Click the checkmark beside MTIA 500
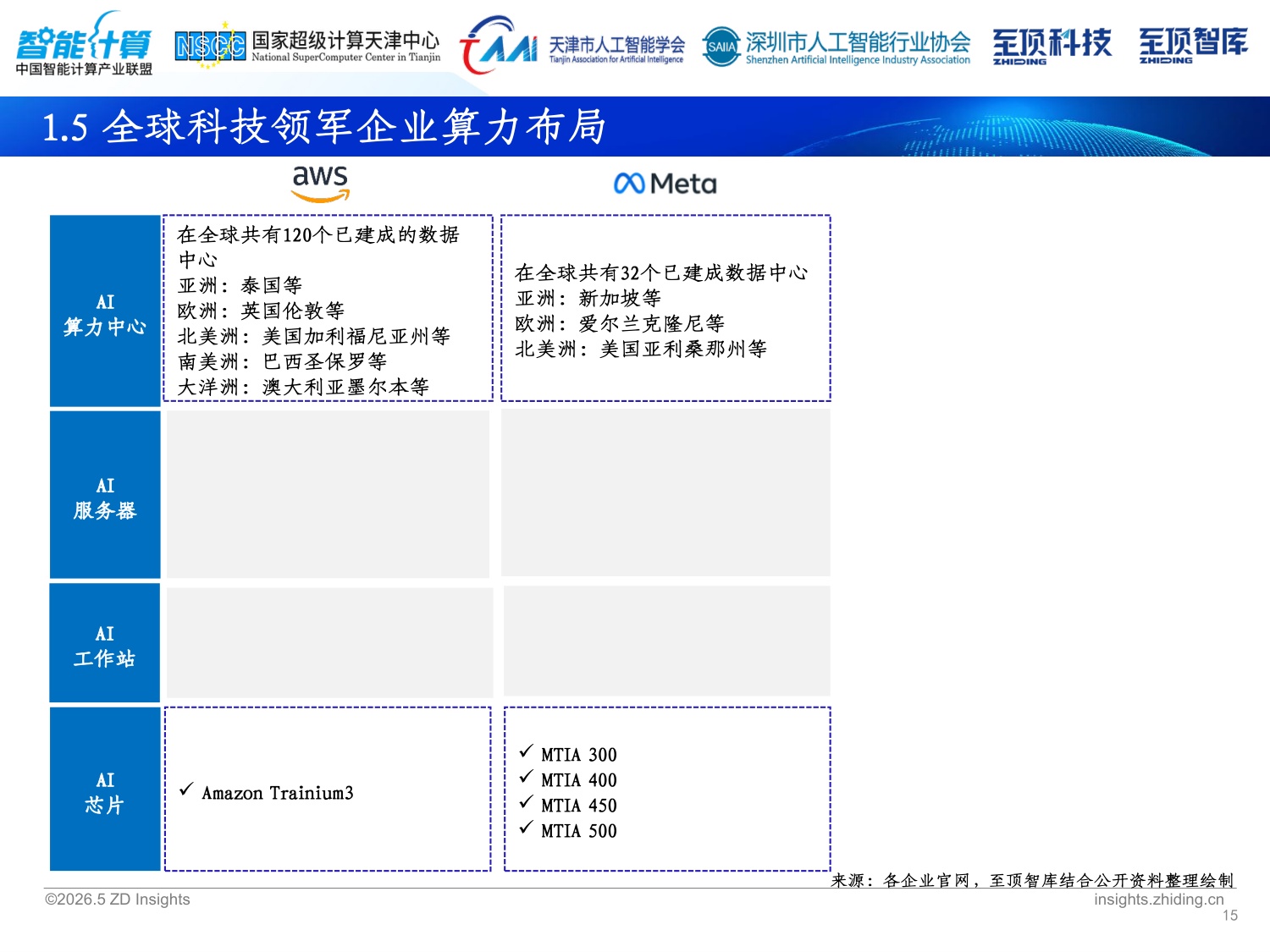1270x952 pixels. [x=526, y=828]
